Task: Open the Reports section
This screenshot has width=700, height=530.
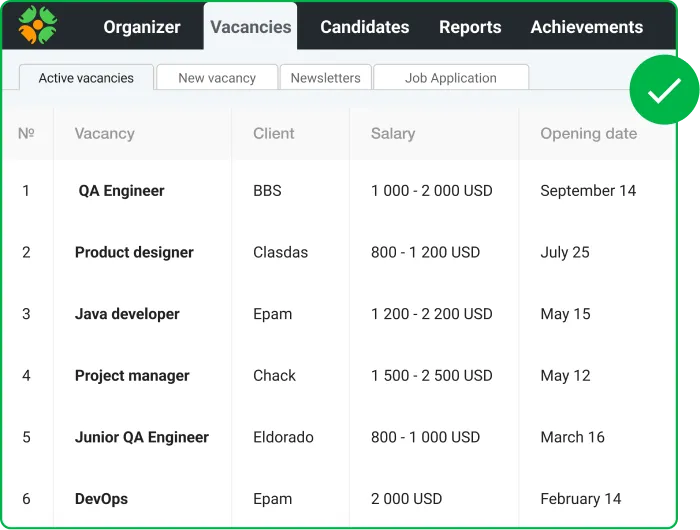Action: [x=470, y=27]
